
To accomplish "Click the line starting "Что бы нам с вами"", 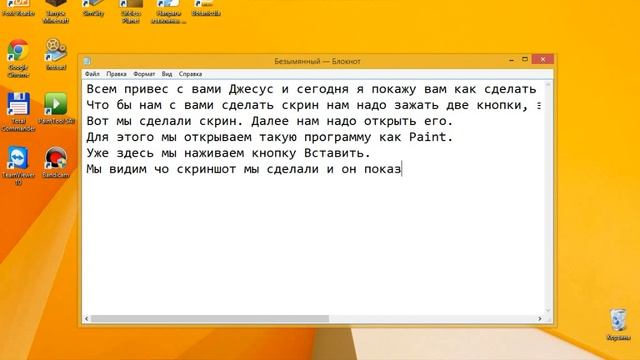I will click(313, 105).
